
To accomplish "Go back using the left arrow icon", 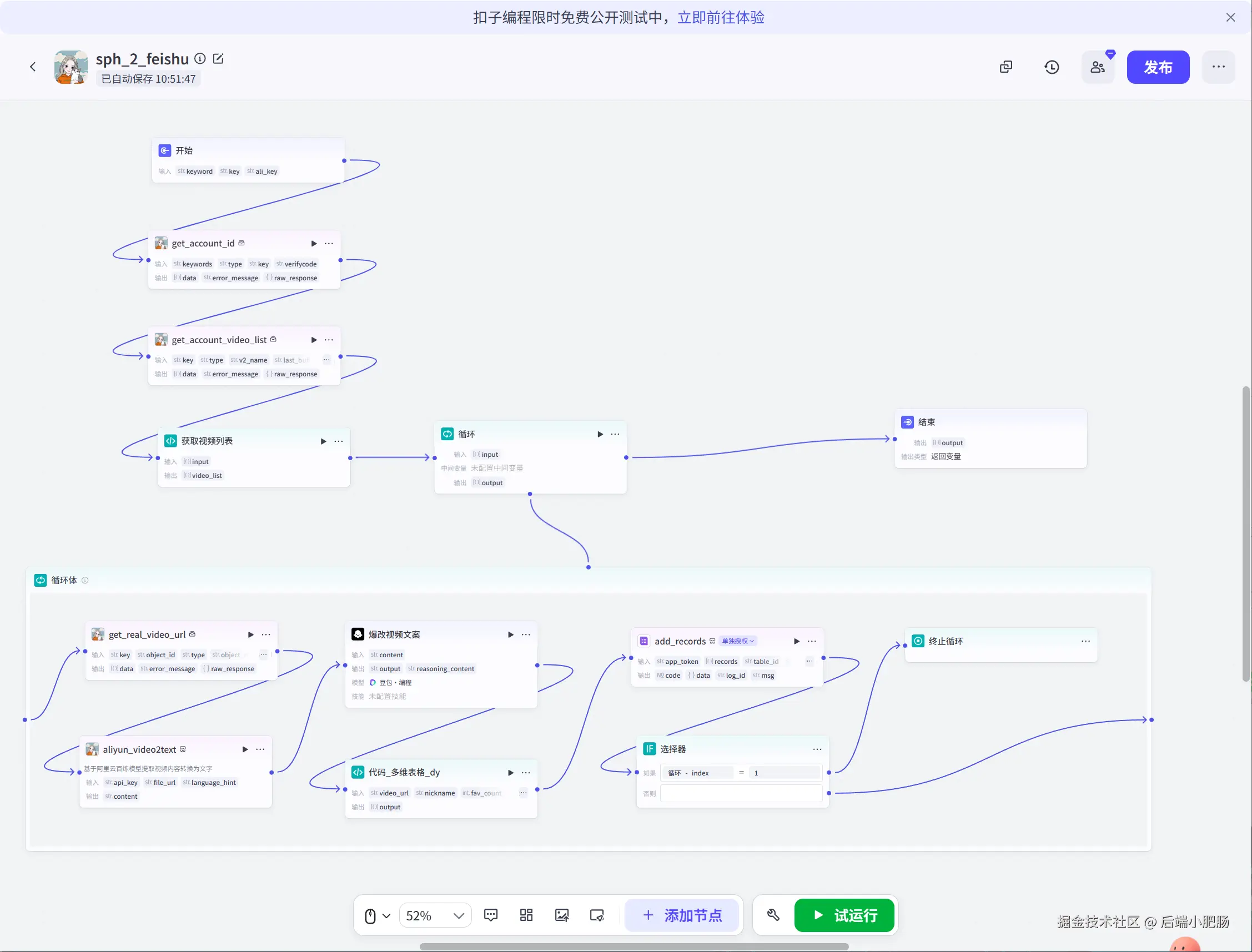I will [33, 67].
